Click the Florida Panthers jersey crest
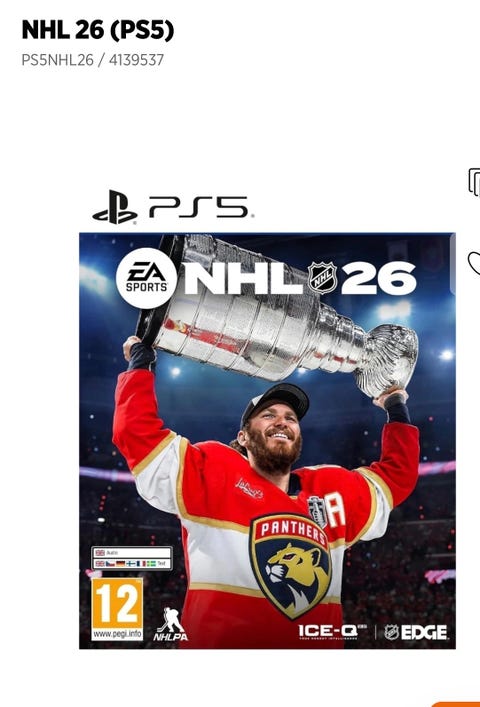This screenshot has height=707, width=480. 291,566
